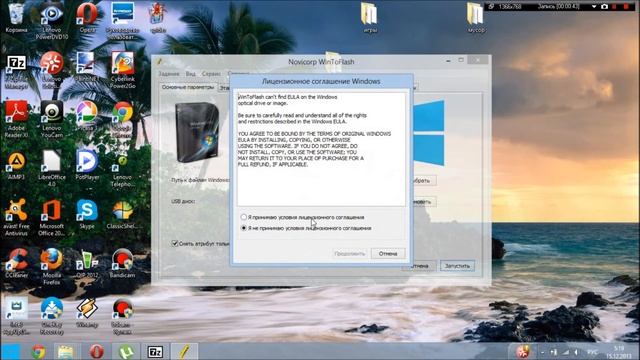Open Lenovo PowerDVD10 desktop shortcut
This screenshot has height=360, width=640.
pyautogui.click(x=51, y=20)
